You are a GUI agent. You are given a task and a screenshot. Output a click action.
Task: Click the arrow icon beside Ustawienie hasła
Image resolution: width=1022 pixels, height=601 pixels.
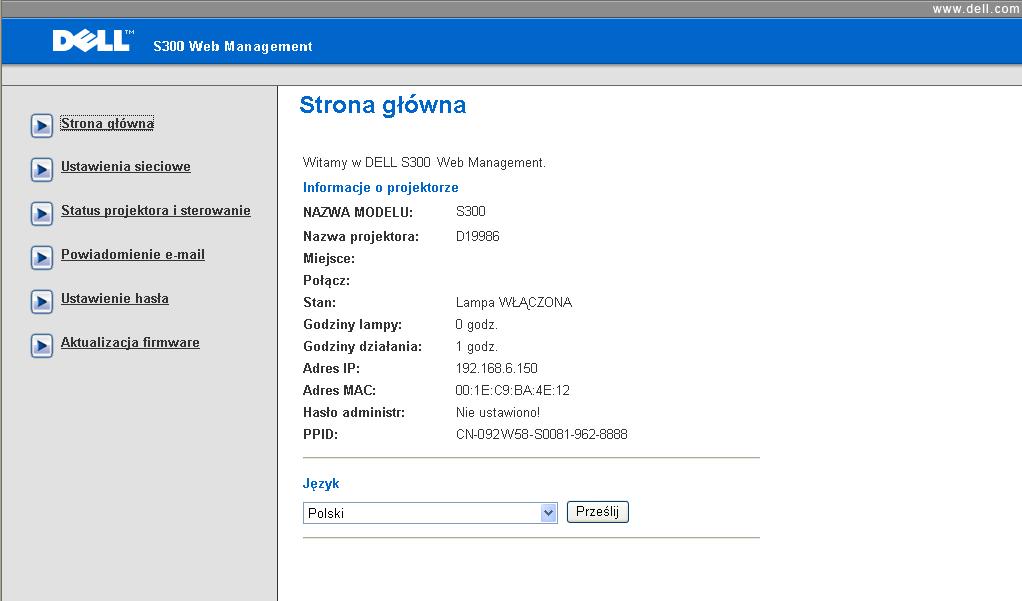tap(42, 301)
